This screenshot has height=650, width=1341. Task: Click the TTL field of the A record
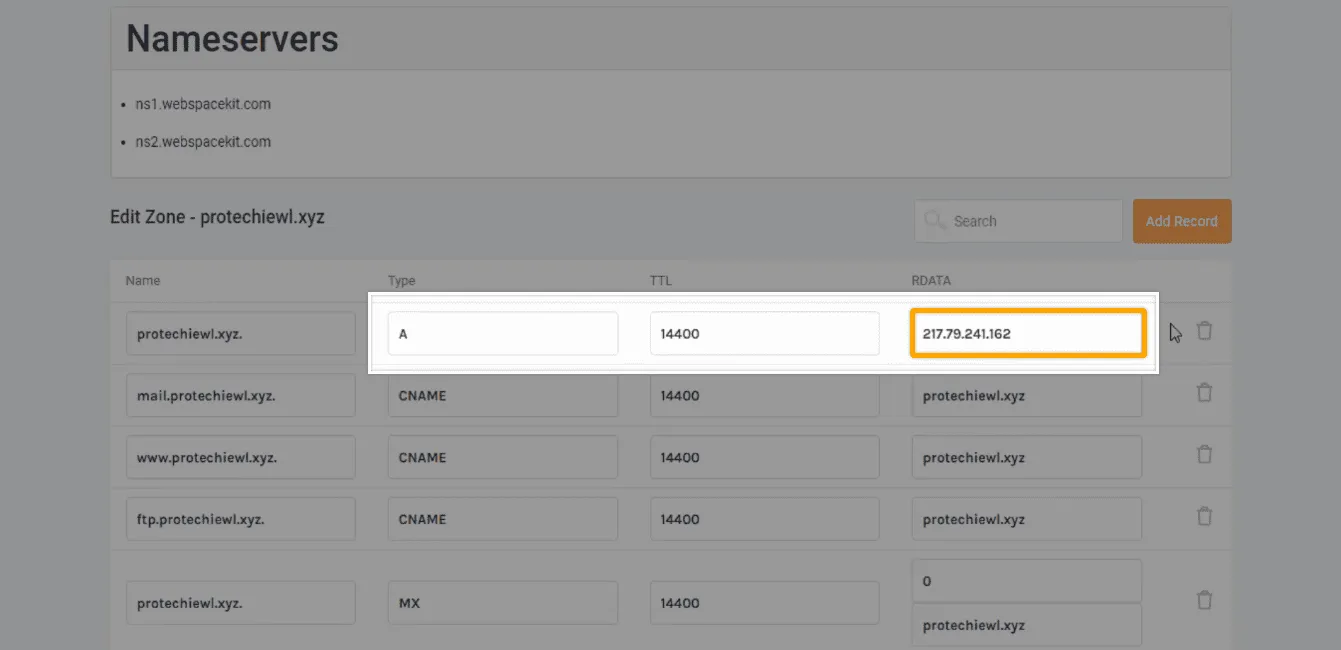pyautogui.click(x=764, y=334)
